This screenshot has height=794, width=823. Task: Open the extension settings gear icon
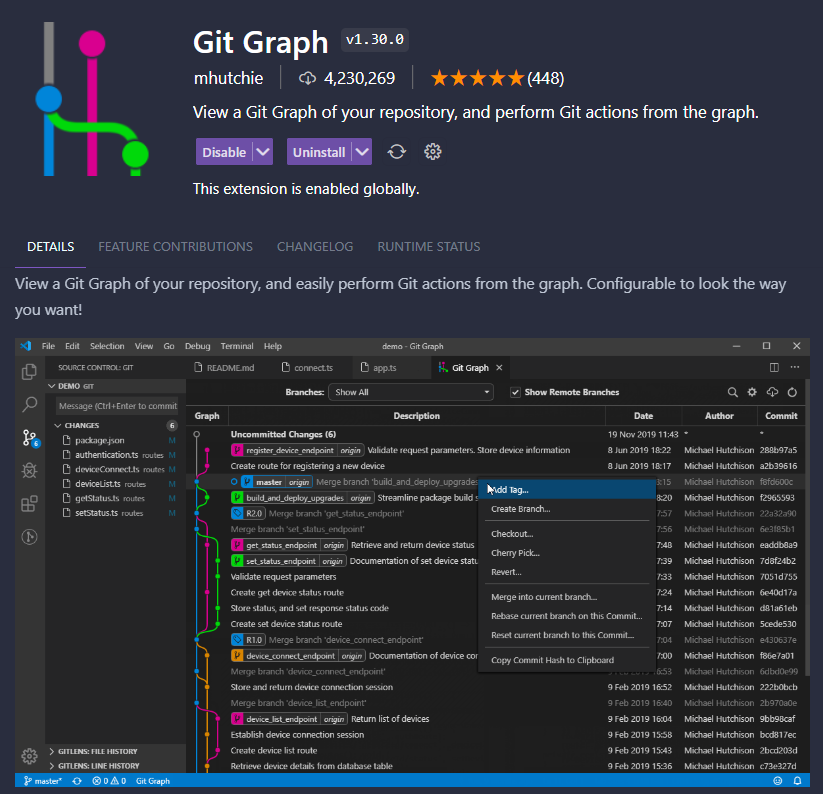[432, 152]
